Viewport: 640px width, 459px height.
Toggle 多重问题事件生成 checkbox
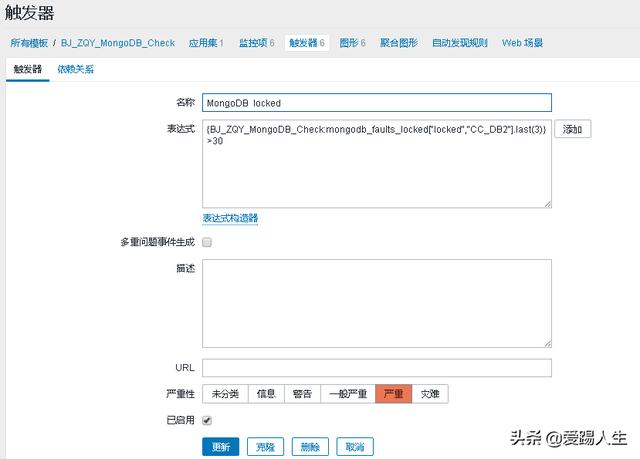coord(207,242)
